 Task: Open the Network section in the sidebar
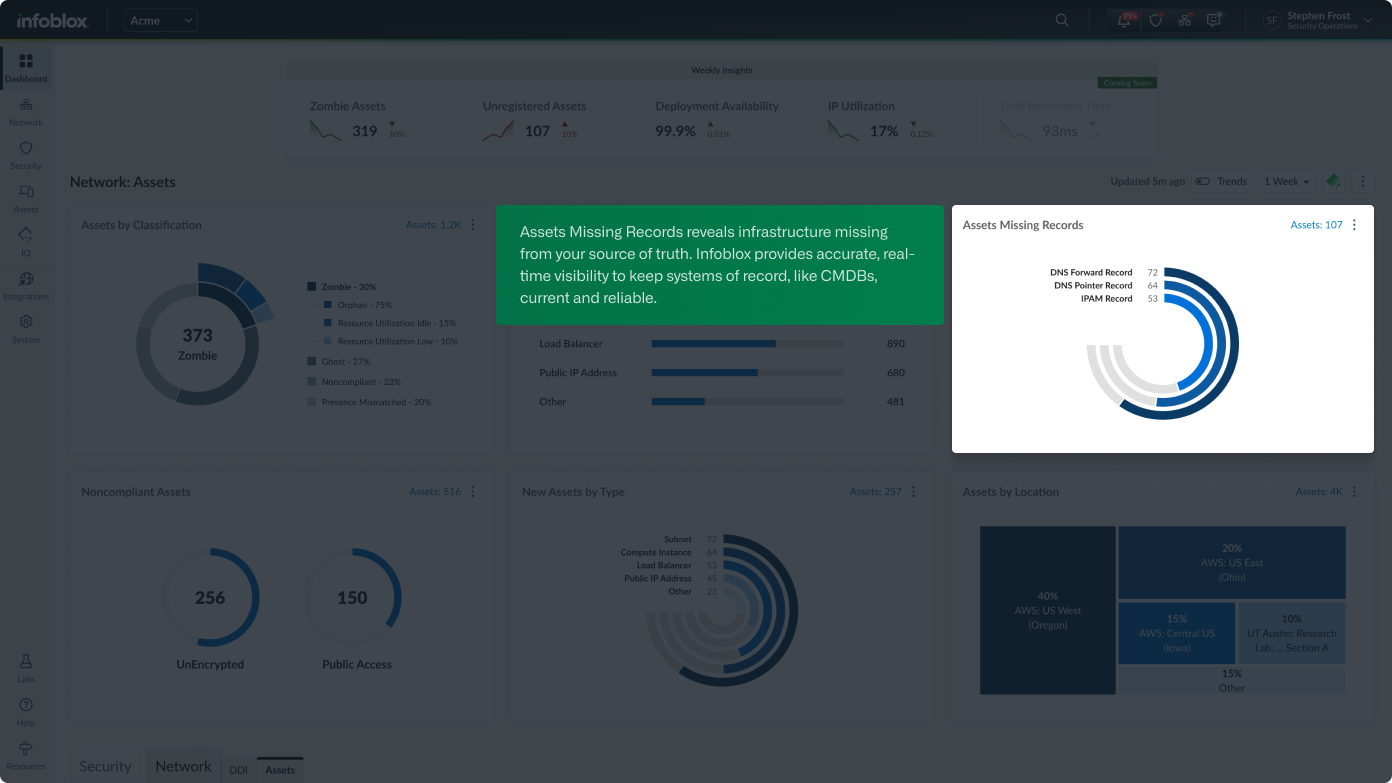click(26, 110)
